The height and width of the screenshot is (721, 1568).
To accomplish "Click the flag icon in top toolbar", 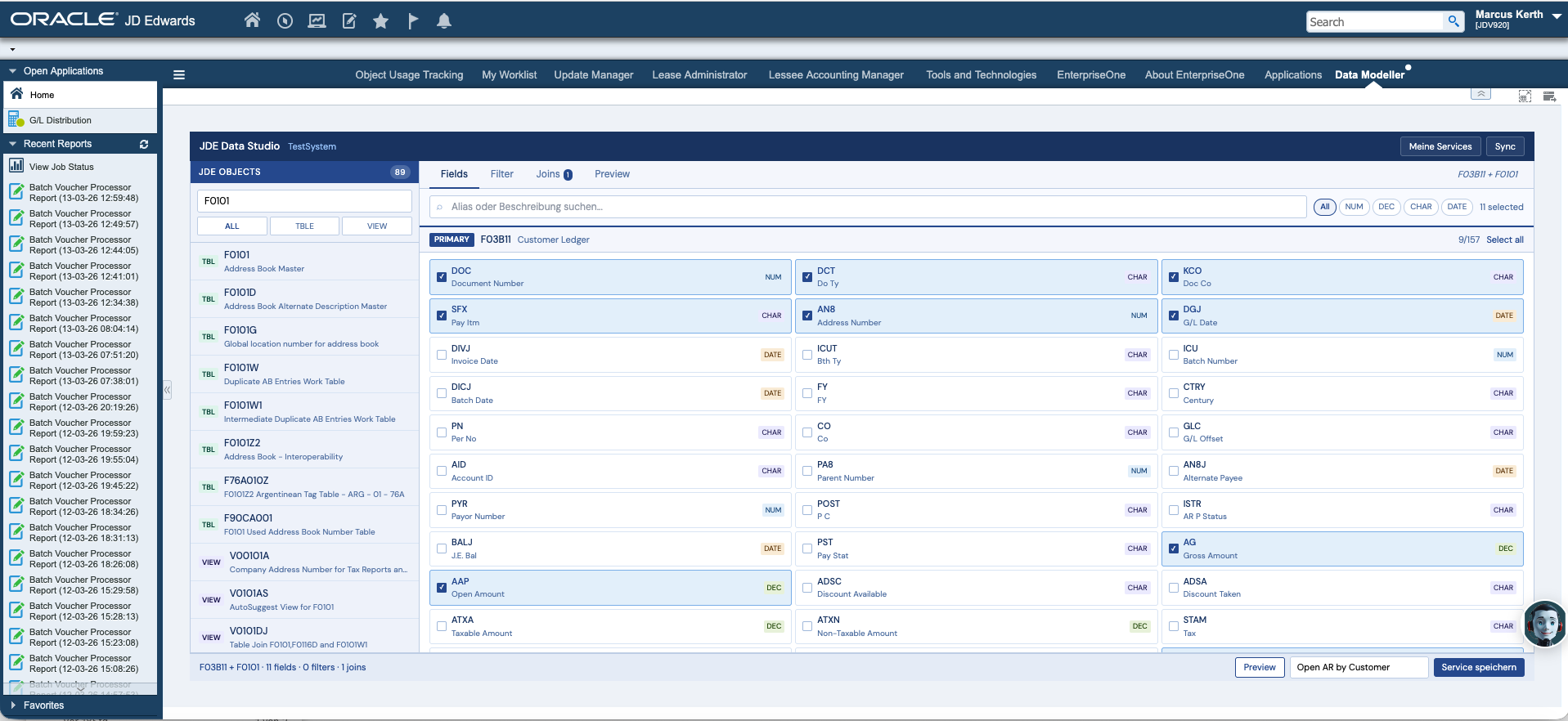I will click(x=413, y=21).
